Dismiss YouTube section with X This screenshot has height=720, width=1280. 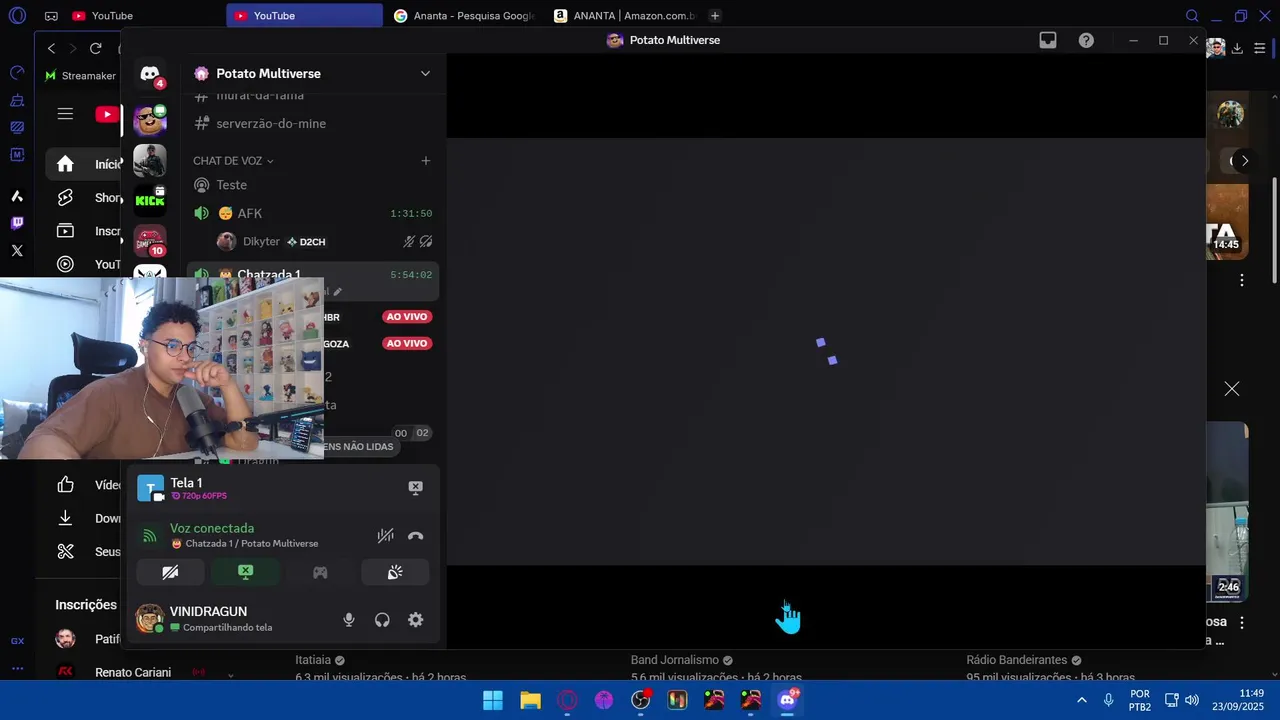tap(1232, 389)
